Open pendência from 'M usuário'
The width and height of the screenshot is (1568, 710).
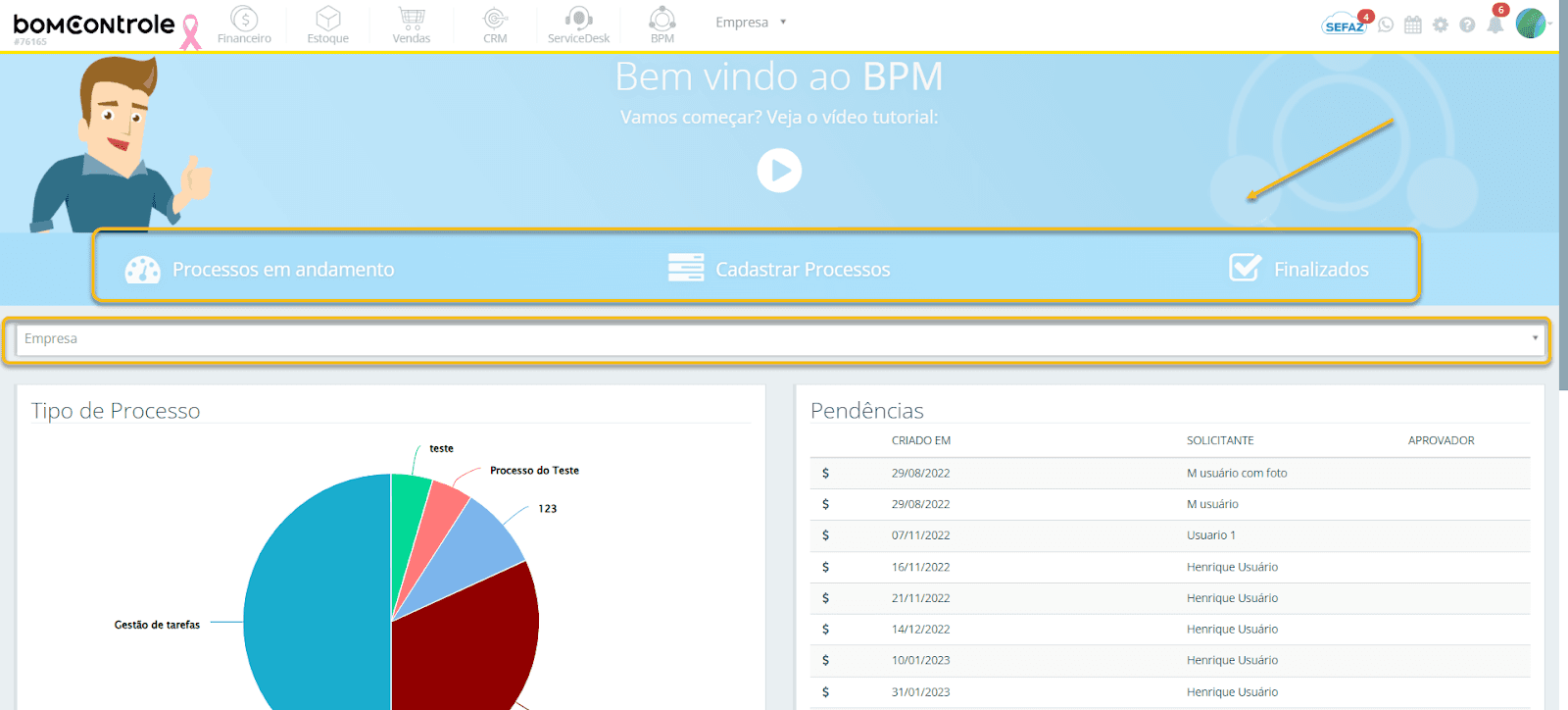tap(1212, 504)
